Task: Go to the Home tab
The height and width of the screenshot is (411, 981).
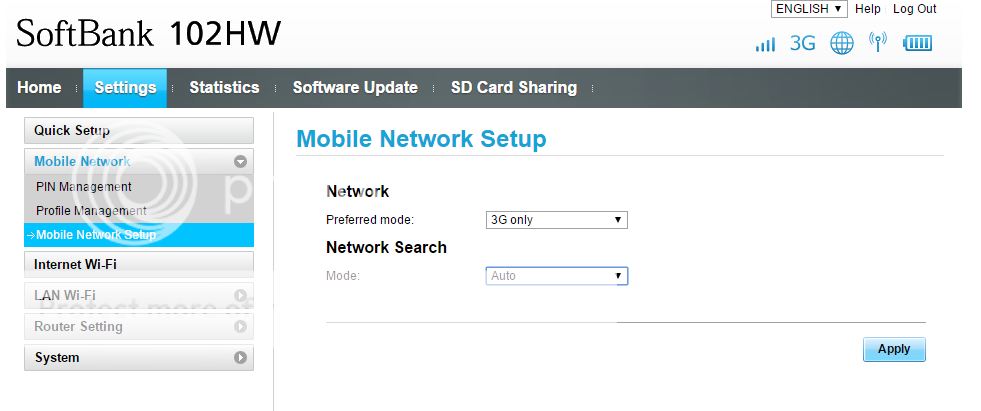Action: point(39,88)
